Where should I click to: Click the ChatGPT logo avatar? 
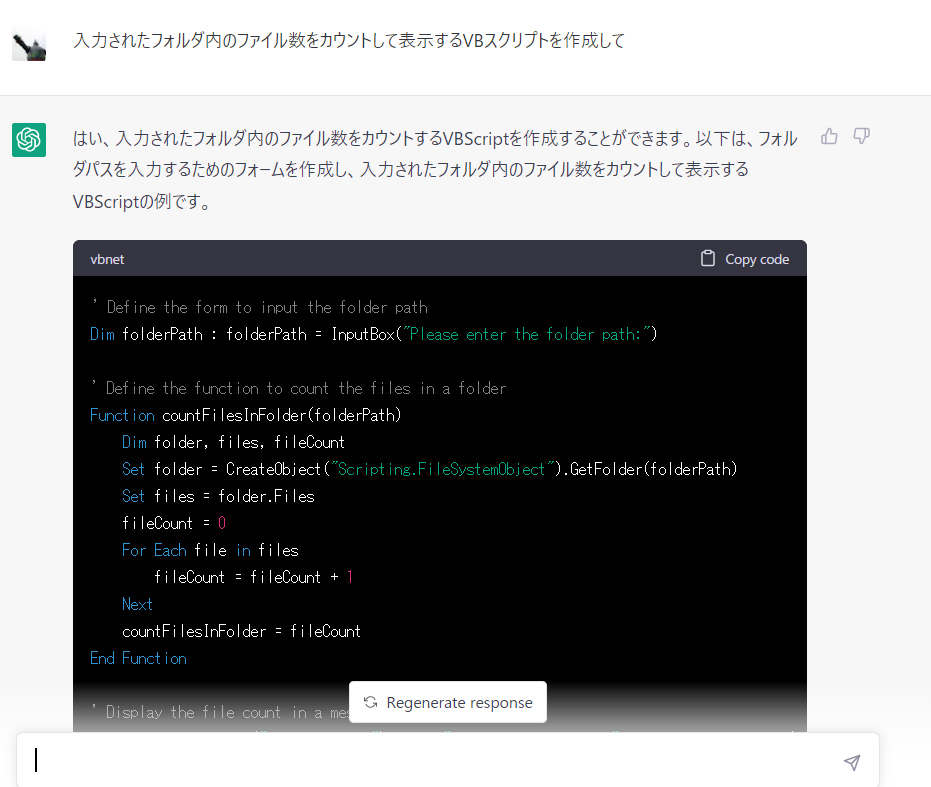pos(29,140)
